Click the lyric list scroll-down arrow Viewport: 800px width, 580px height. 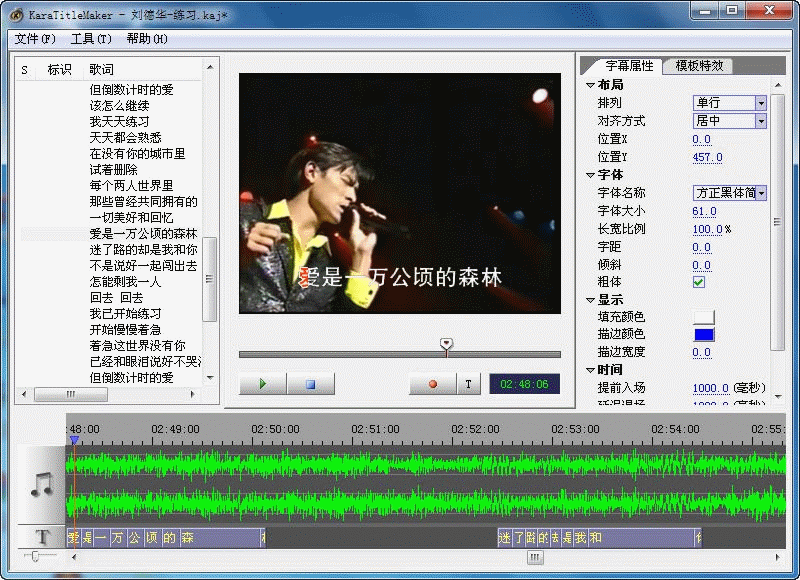pyautogui.click(x=210, y=378)
